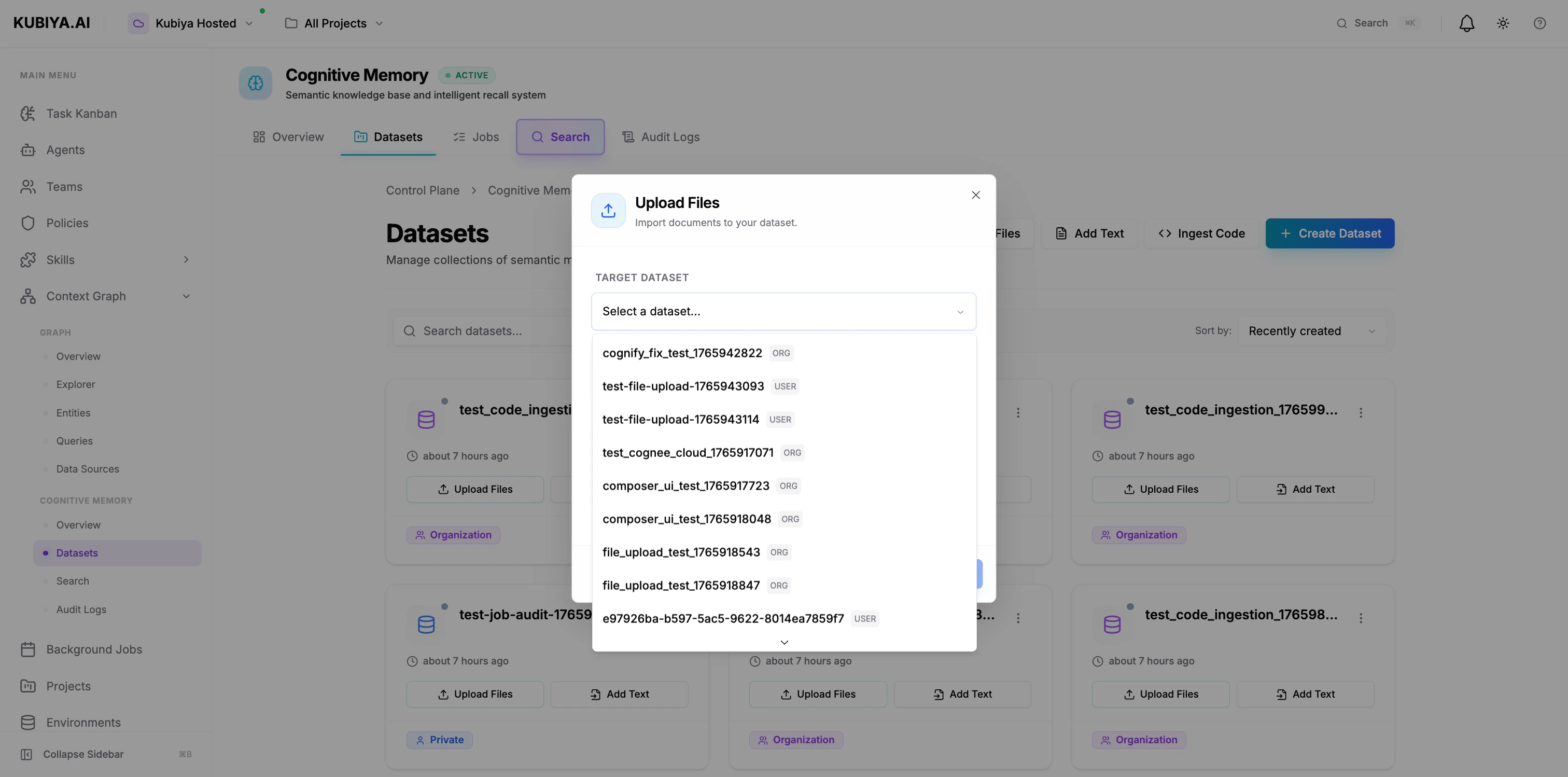Open the Ingest Code option
Screen dimensions: 1568x777
click(1200, 233)
